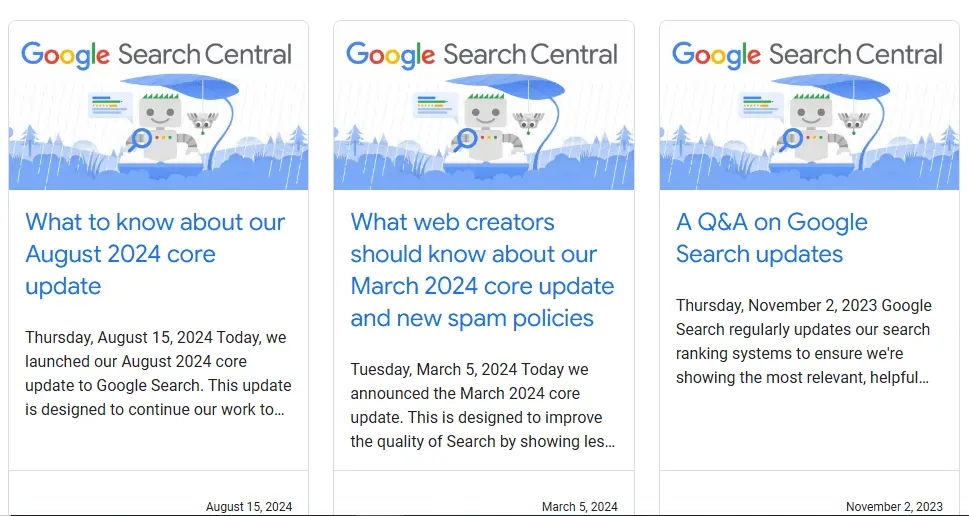The width and height of the screenshot is (969, 516).
Task: Click the hanging spider mascot in the Q&A card image
Action: pos(858,122)
